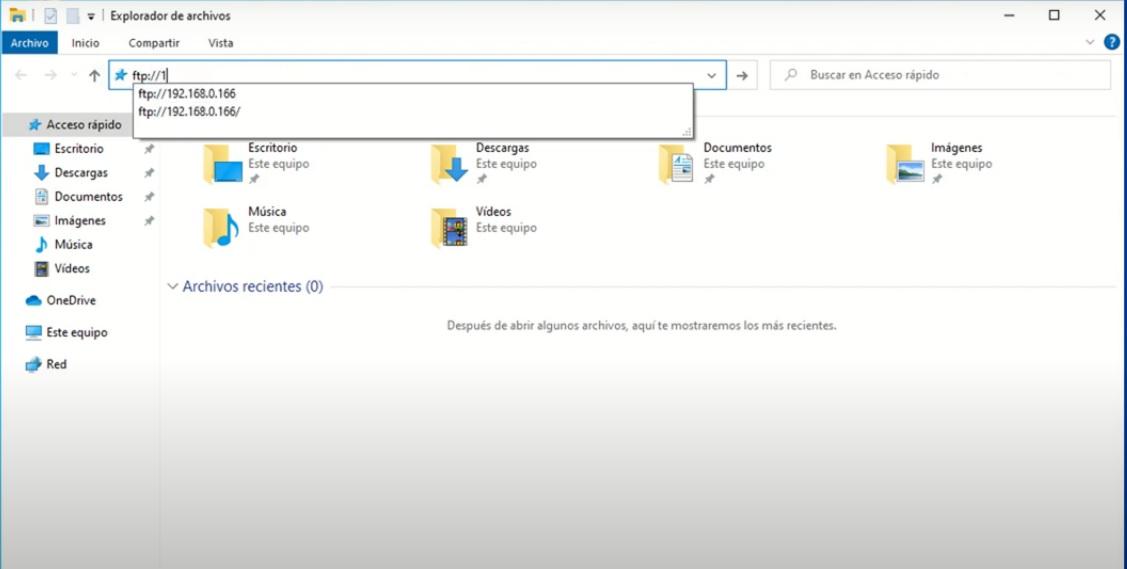Click the Escritorio folder icon in main pane

(x=223, y=163)
